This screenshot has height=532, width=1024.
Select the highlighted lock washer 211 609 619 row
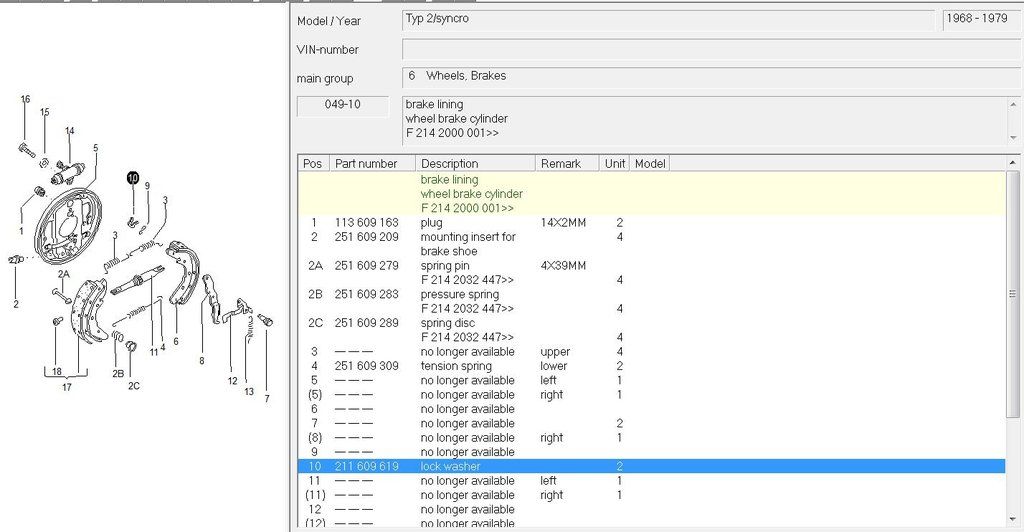click(651, 466)
